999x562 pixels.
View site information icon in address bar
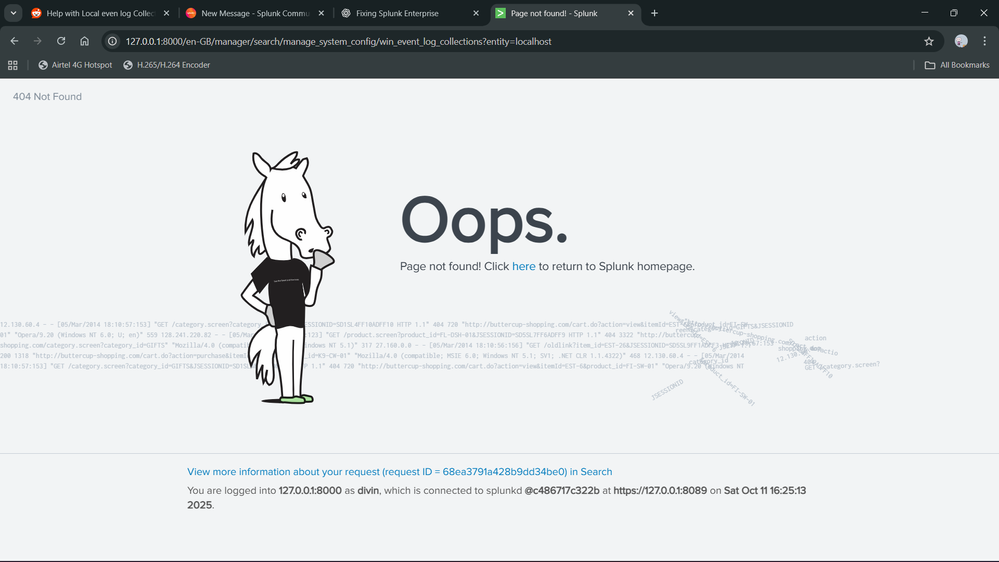(x=113, y=41)
